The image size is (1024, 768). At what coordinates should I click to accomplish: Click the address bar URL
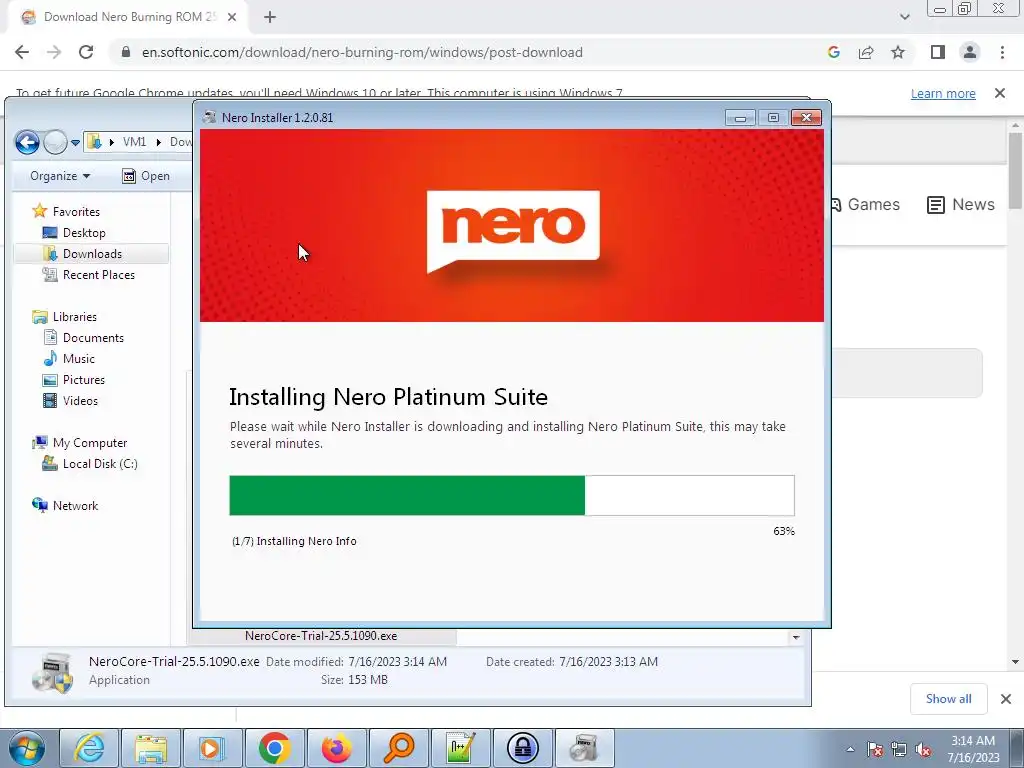point(362,52)
